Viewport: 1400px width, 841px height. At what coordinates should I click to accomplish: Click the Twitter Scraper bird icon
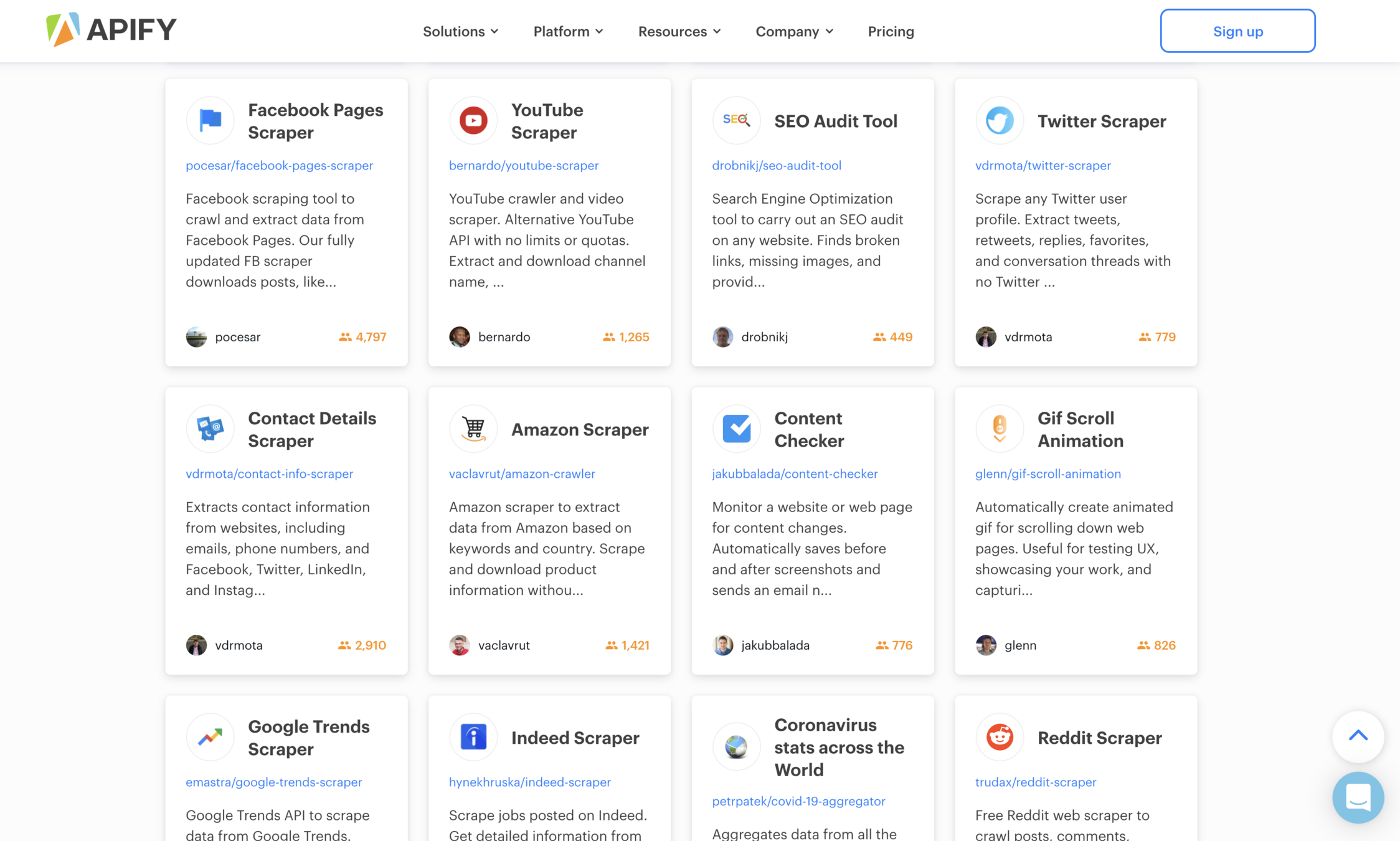(999, 120)
